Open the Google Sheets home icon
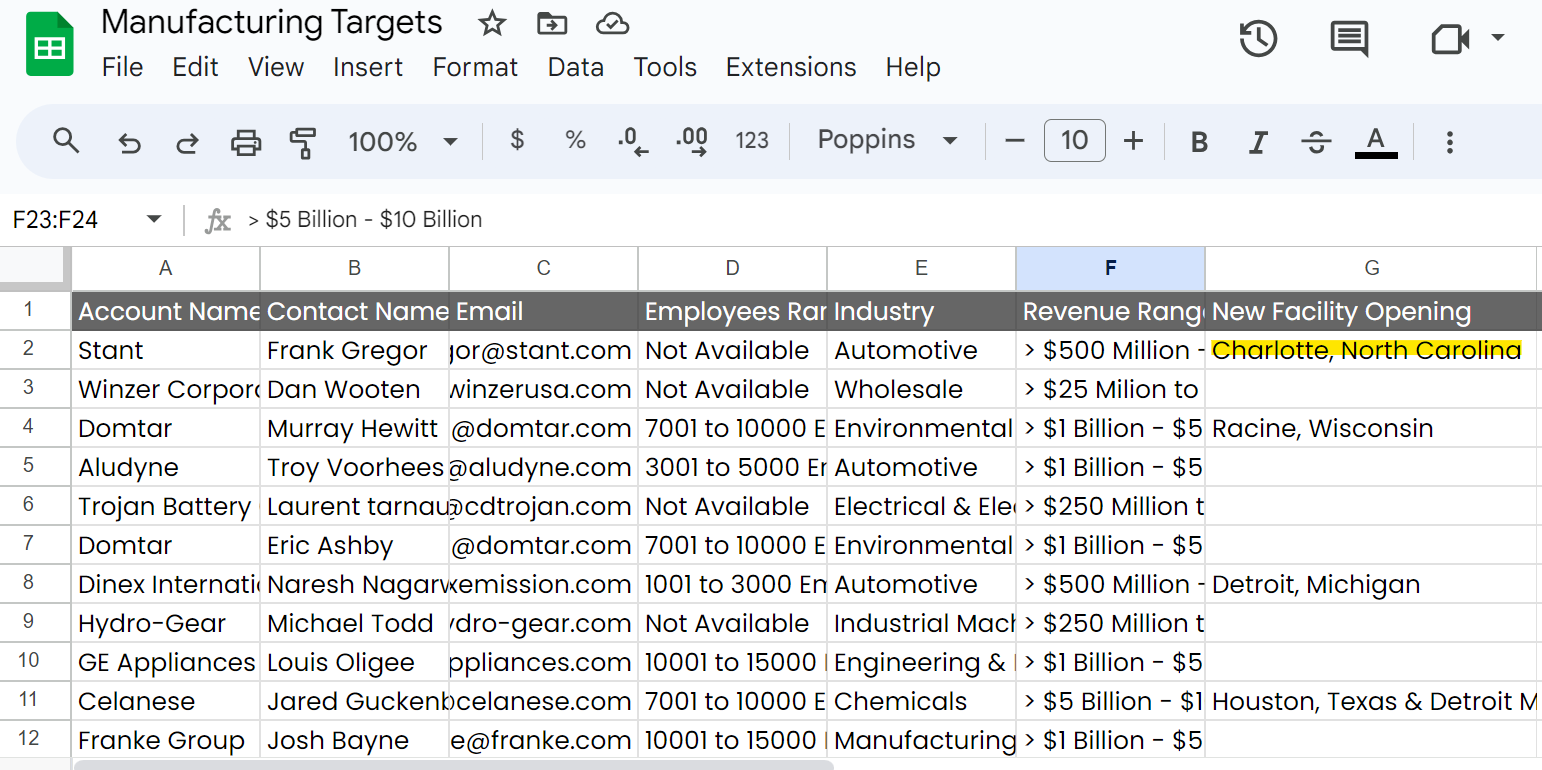1542x770 pixels. click(x=50, y=45)
